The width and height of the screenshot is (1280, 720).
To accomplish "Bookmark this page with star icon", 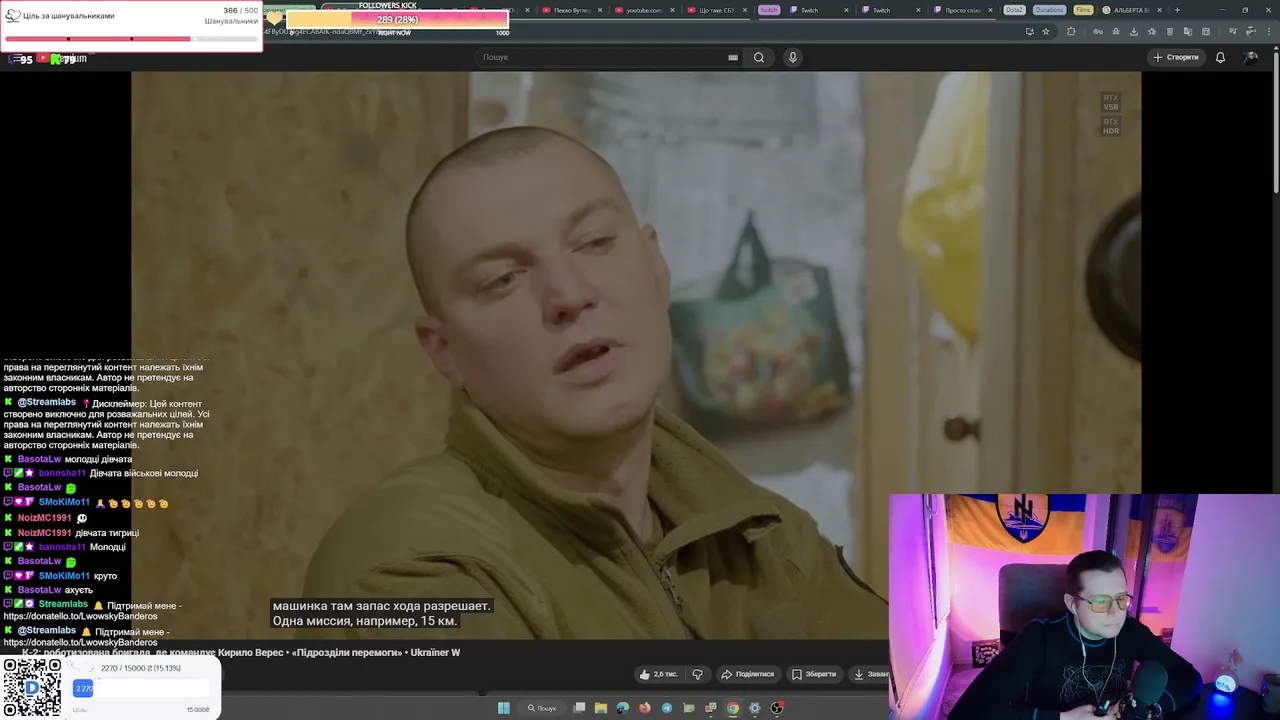I will coord(1046,31).
